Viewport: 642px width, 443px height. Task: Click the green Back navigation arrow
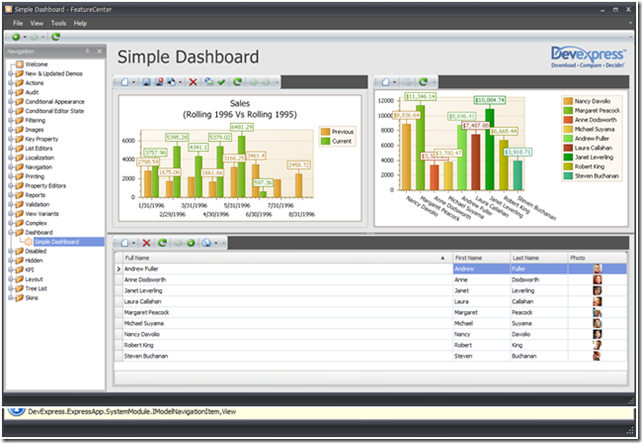tap(16, 37)
